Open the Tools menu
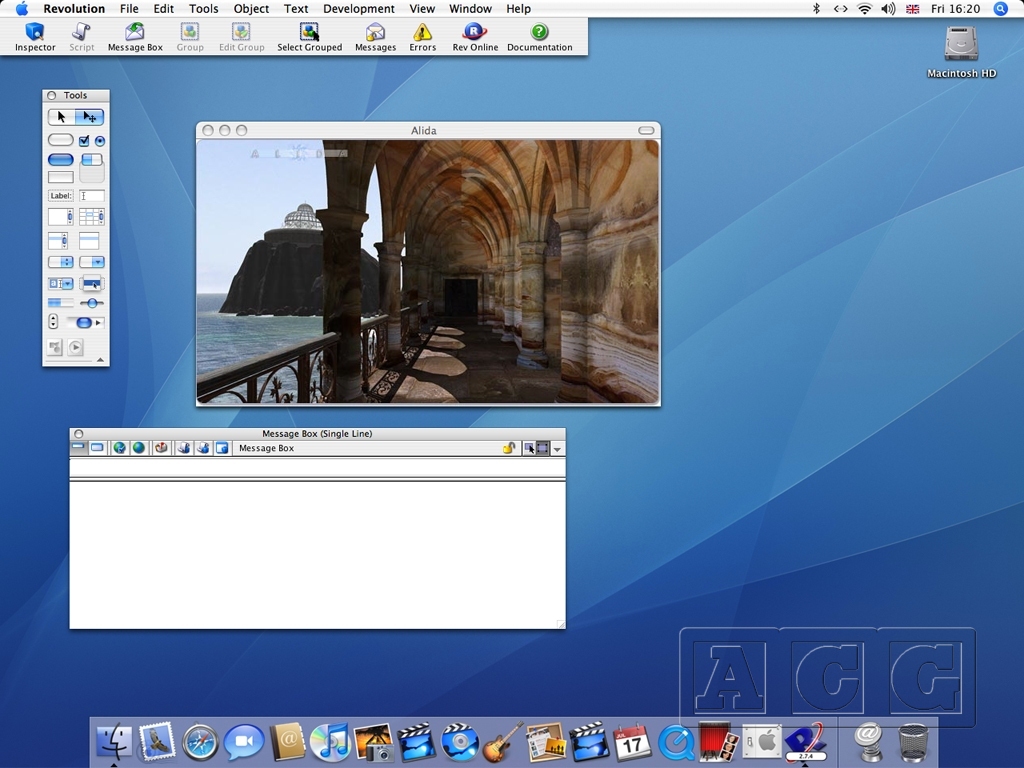Viewport: 1024px width, 768px height. (204, 8)
